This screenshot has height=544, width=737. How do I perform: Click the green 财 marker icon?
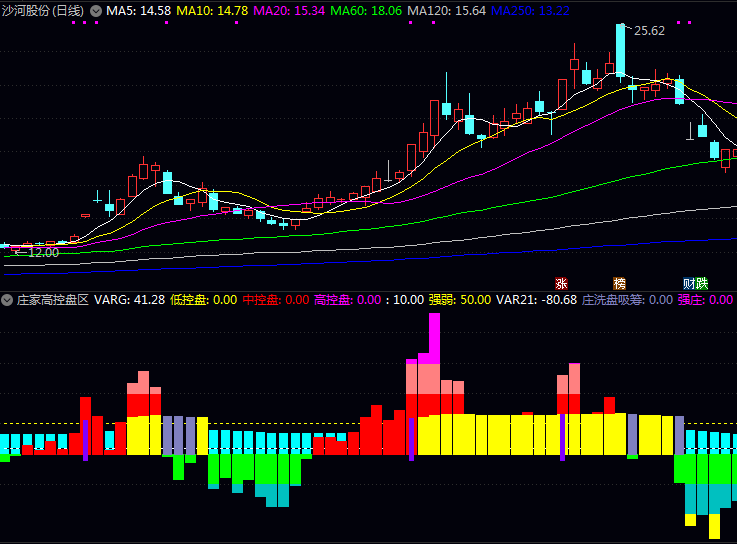coord(689,283)
